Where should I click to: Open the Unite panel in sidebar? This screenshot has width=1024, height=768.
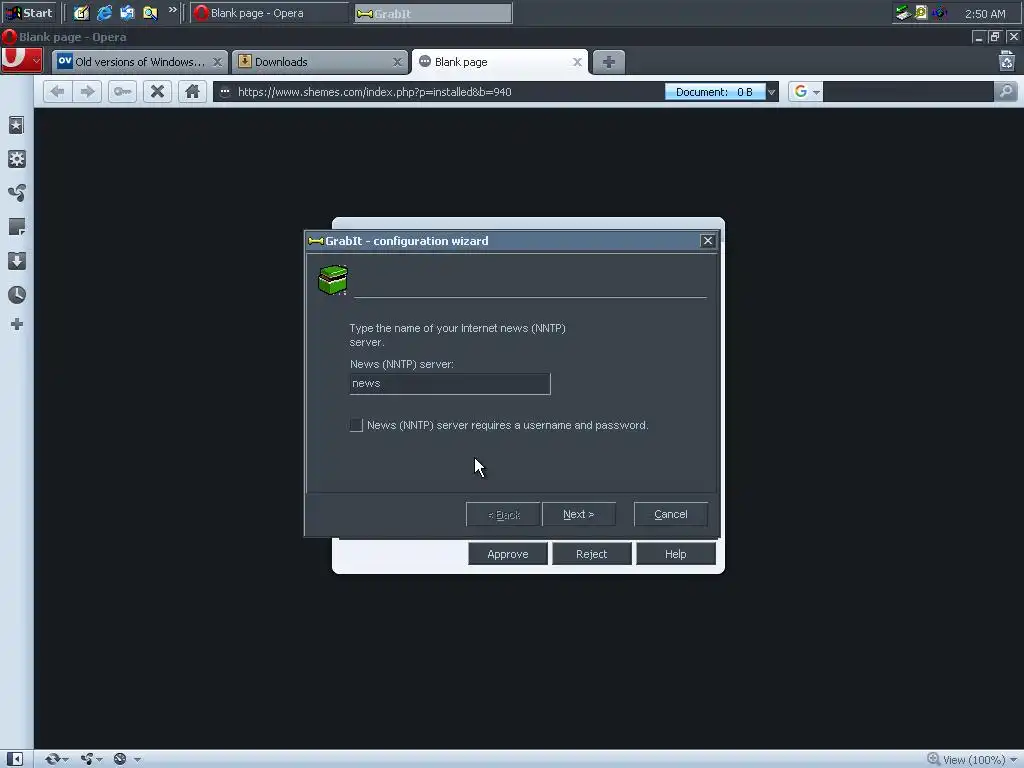tap(16, 193)
